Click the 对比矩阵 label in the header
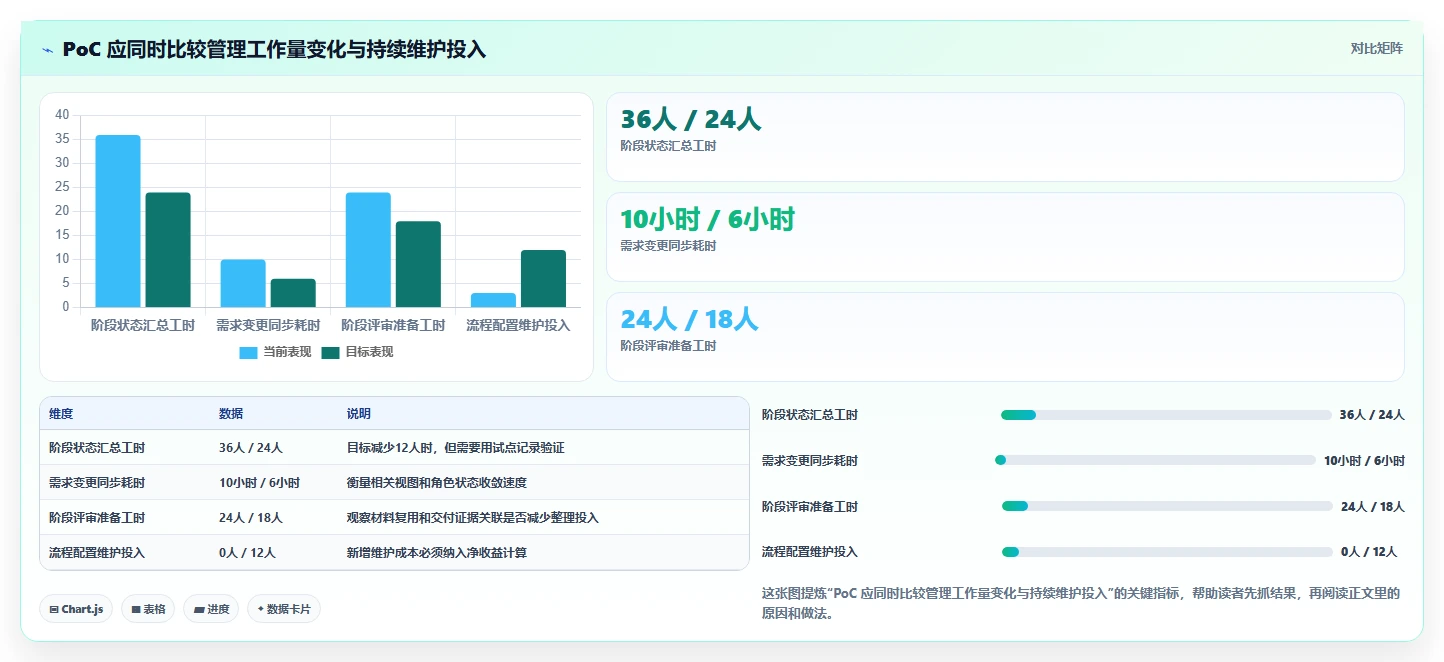This screenshot has width=1444, height=662. (1376, 49)
